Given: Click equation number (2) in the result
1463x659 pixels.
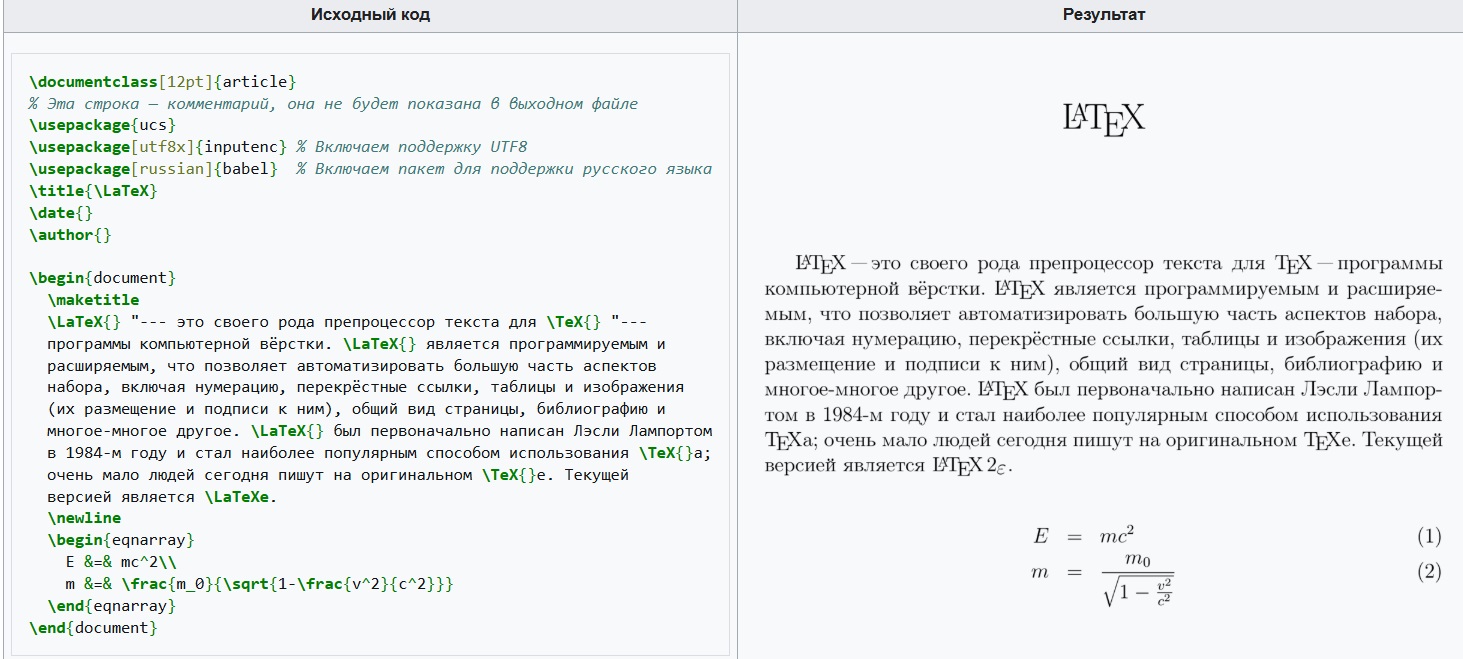Looking at the screenshot, I should 1429,572.
